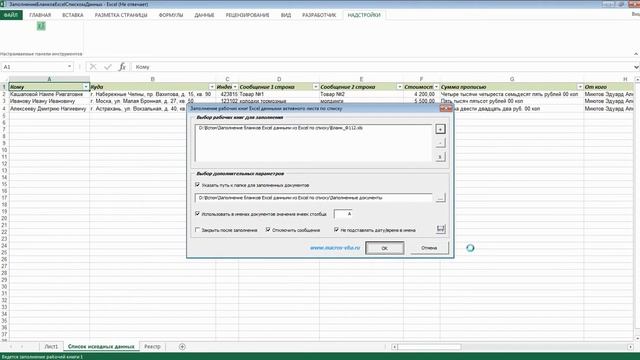Collapse the ribbon with the chevron
This screenshot has height=360, width=640.
point(636,54)
